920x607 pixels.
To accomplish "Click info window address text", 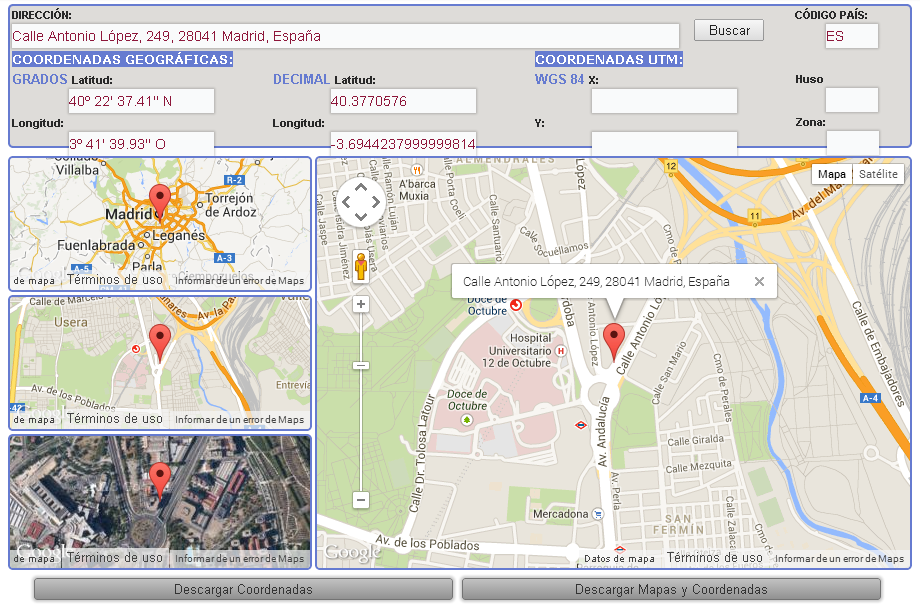I will (596, 282).
